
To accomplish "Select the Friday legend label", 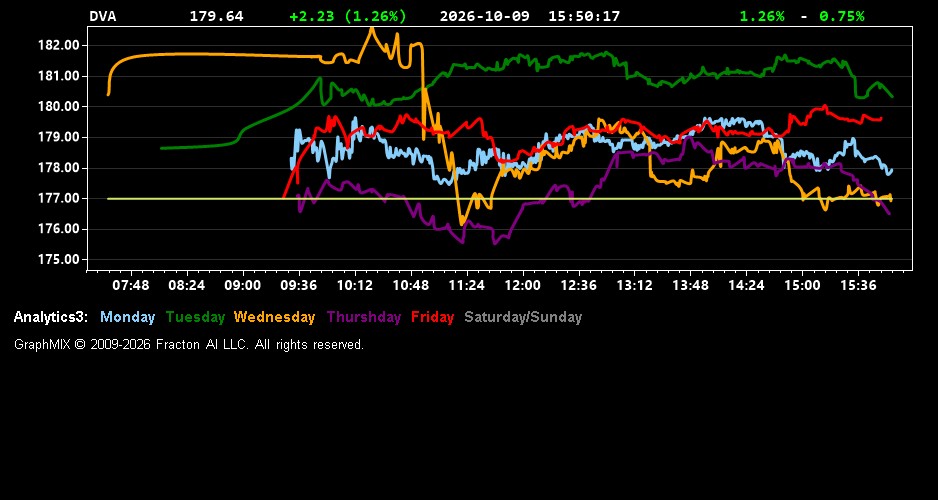I will (433, 317).
